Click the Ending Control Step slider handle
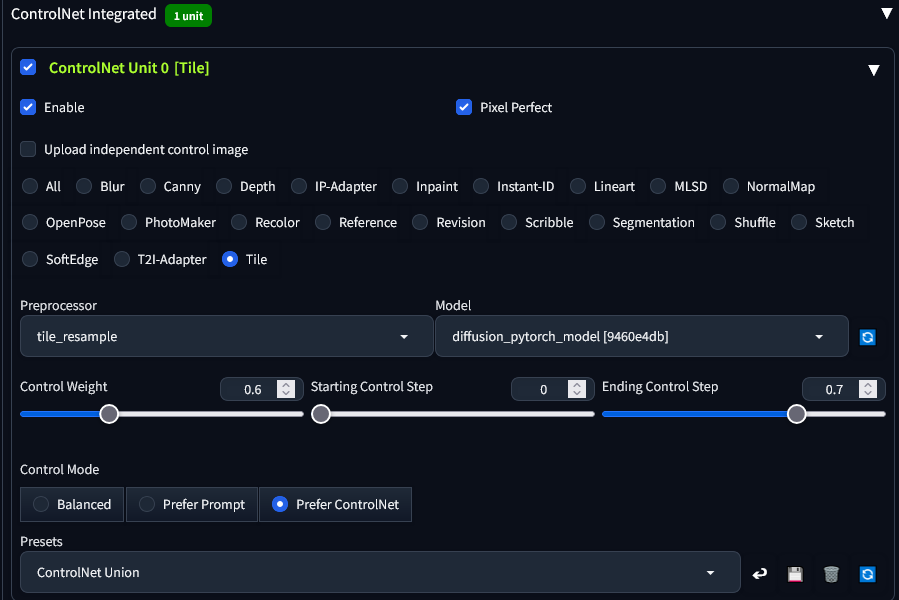 (x=796, y=414)
